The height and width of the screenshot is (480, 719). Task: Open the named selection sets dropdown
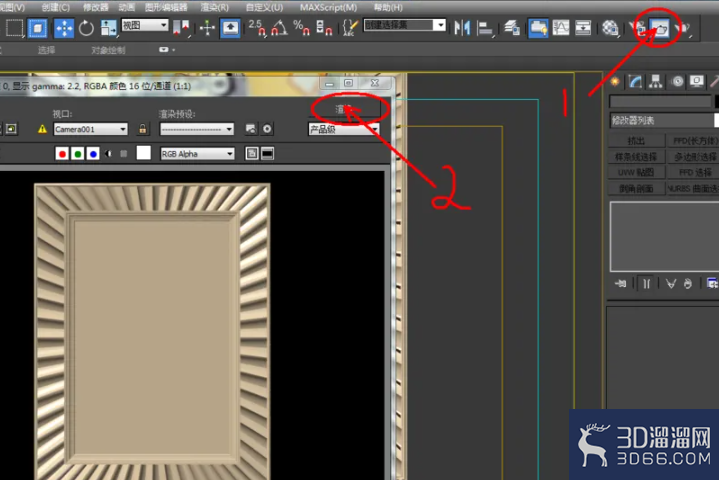pos(404,25)
